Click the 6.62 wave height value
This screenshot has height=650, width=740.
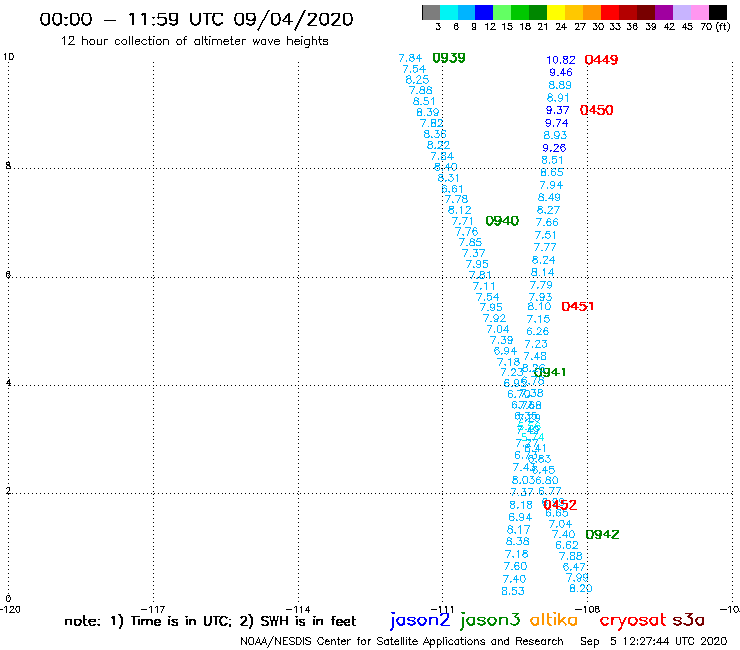click(x=567, y=545)
